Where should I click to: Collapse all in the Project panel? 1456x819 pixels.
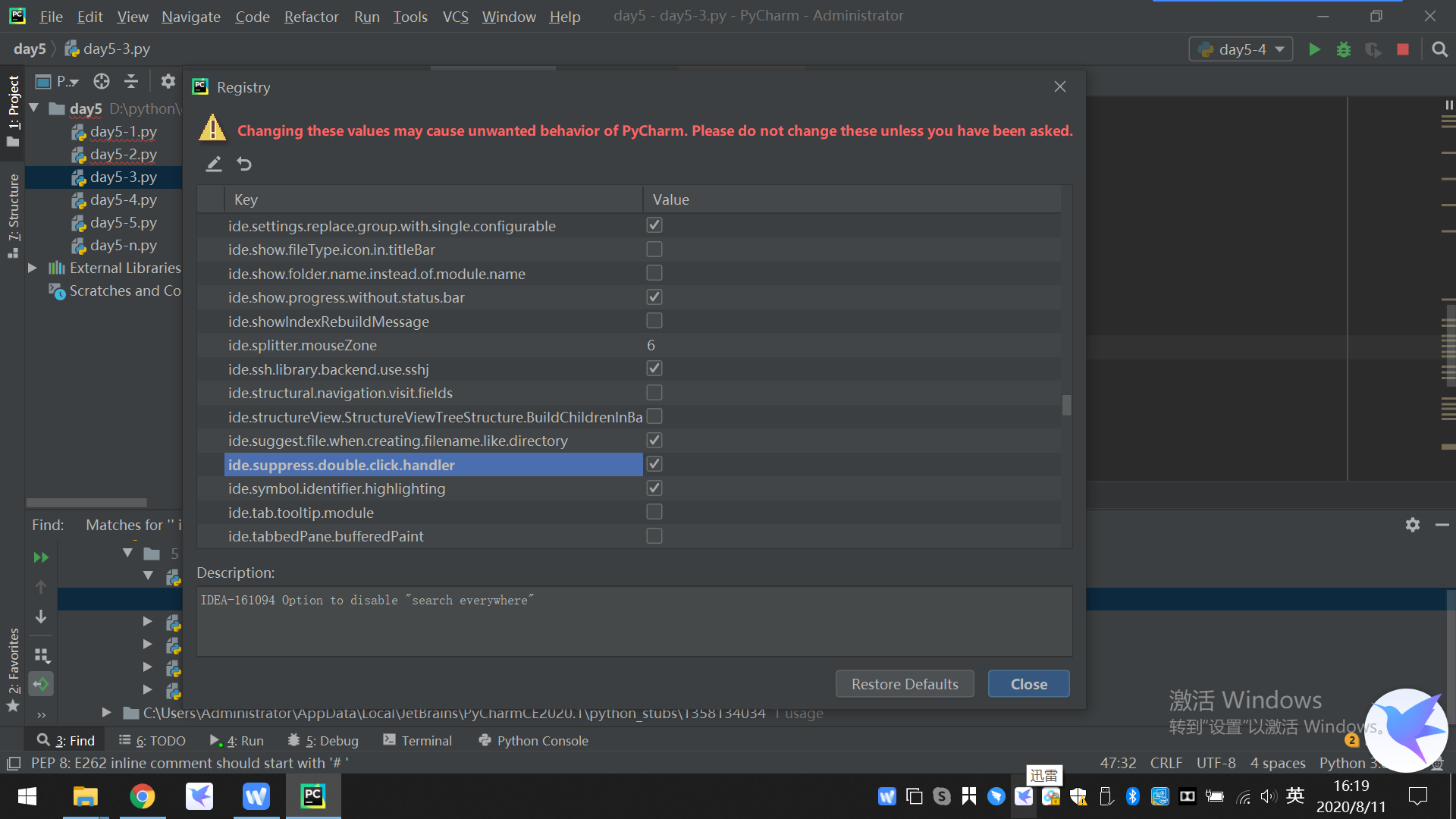[x=131, y=81]
